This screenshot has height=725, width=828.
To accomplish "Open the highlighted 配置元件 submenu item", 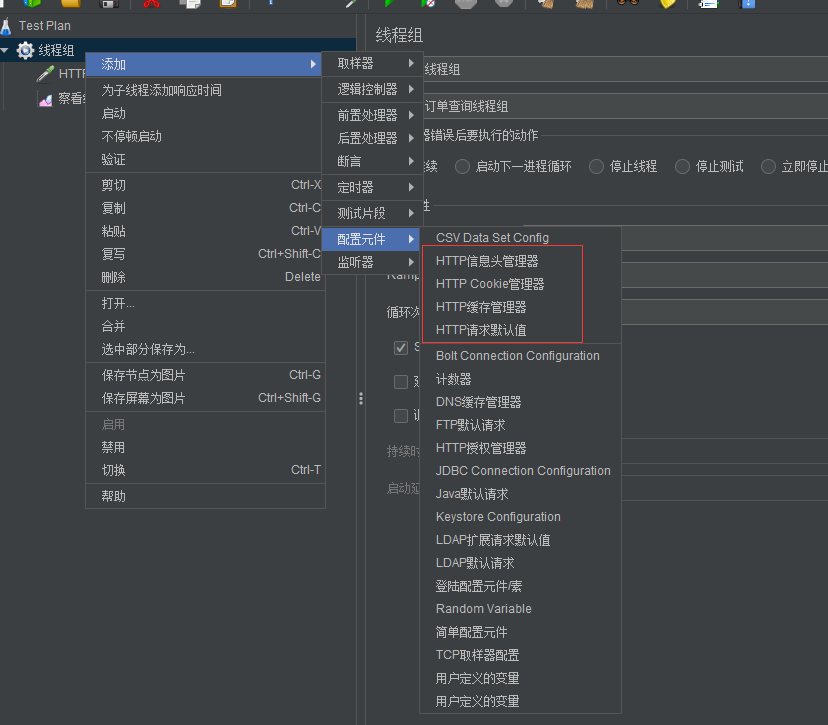I will tap(371, 239).
